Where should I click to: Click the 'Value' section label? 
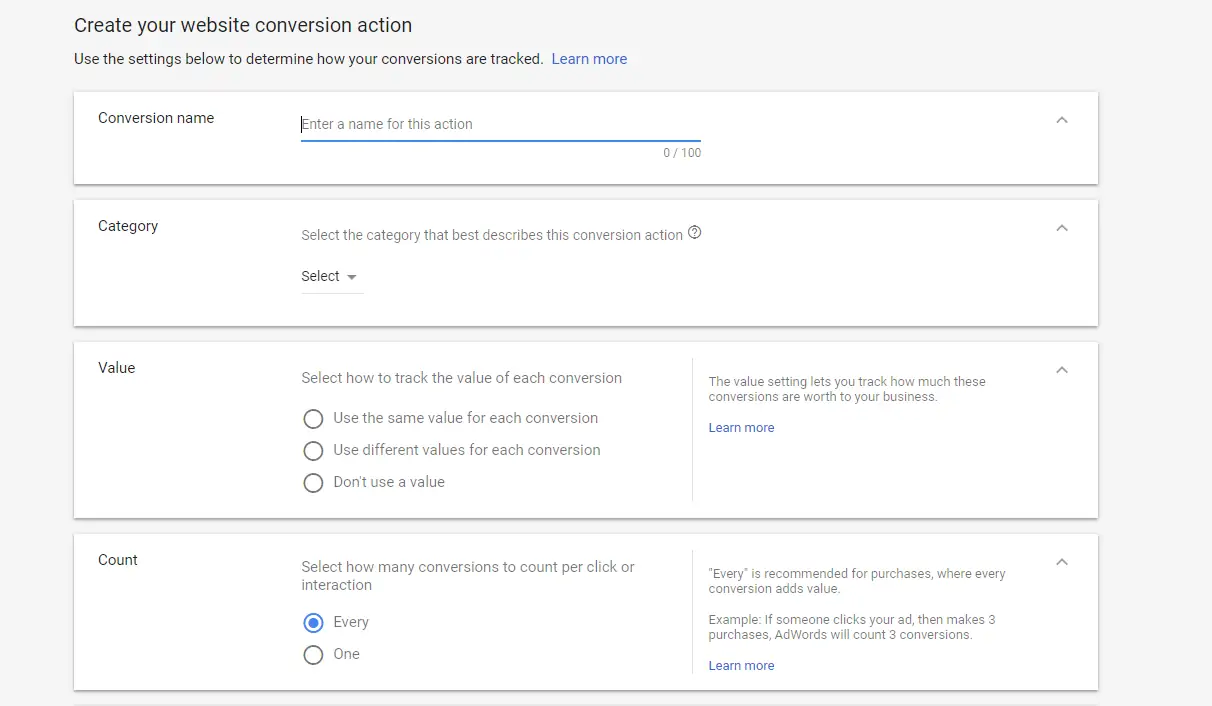(x=116, y=368)
